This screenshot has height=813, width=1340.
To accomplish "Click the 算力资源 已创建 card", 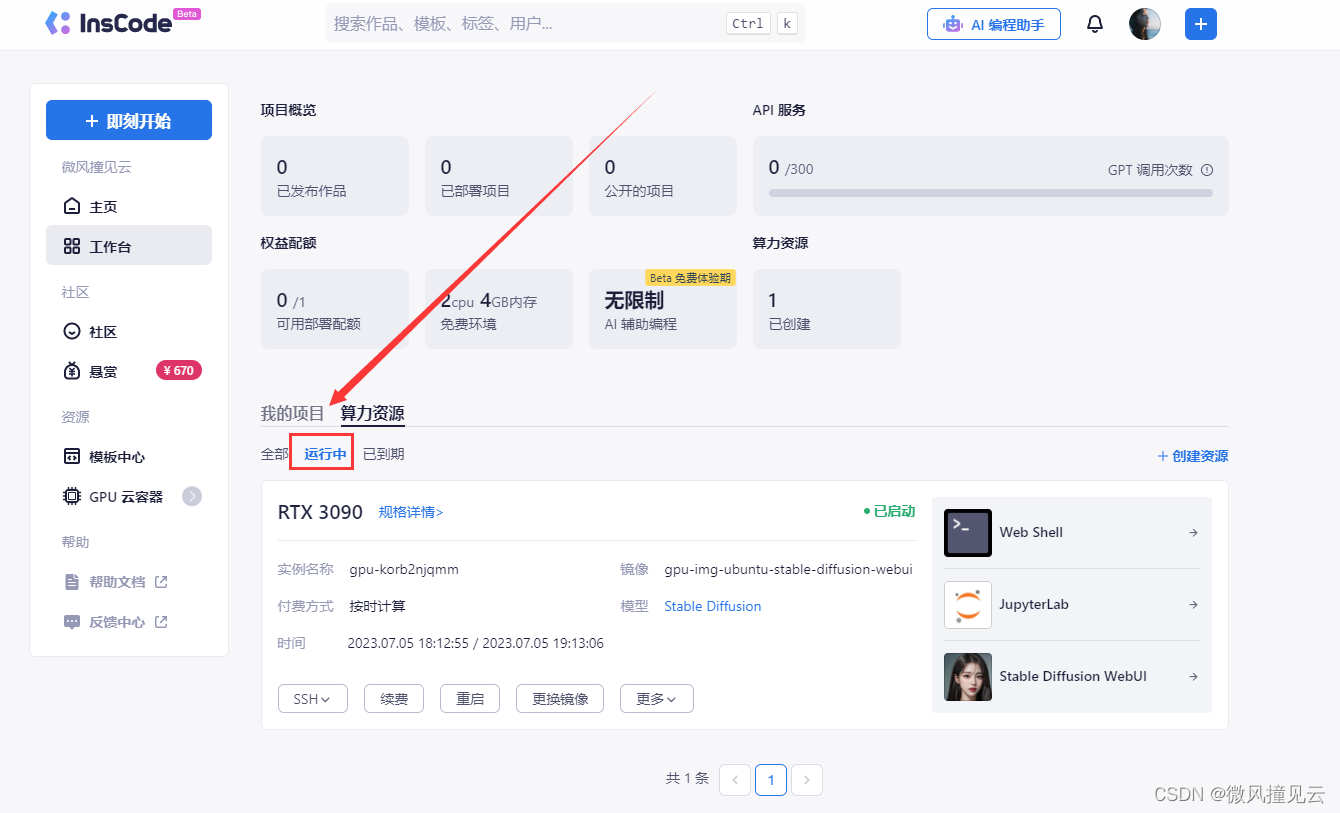I will [x=827, y=309].
